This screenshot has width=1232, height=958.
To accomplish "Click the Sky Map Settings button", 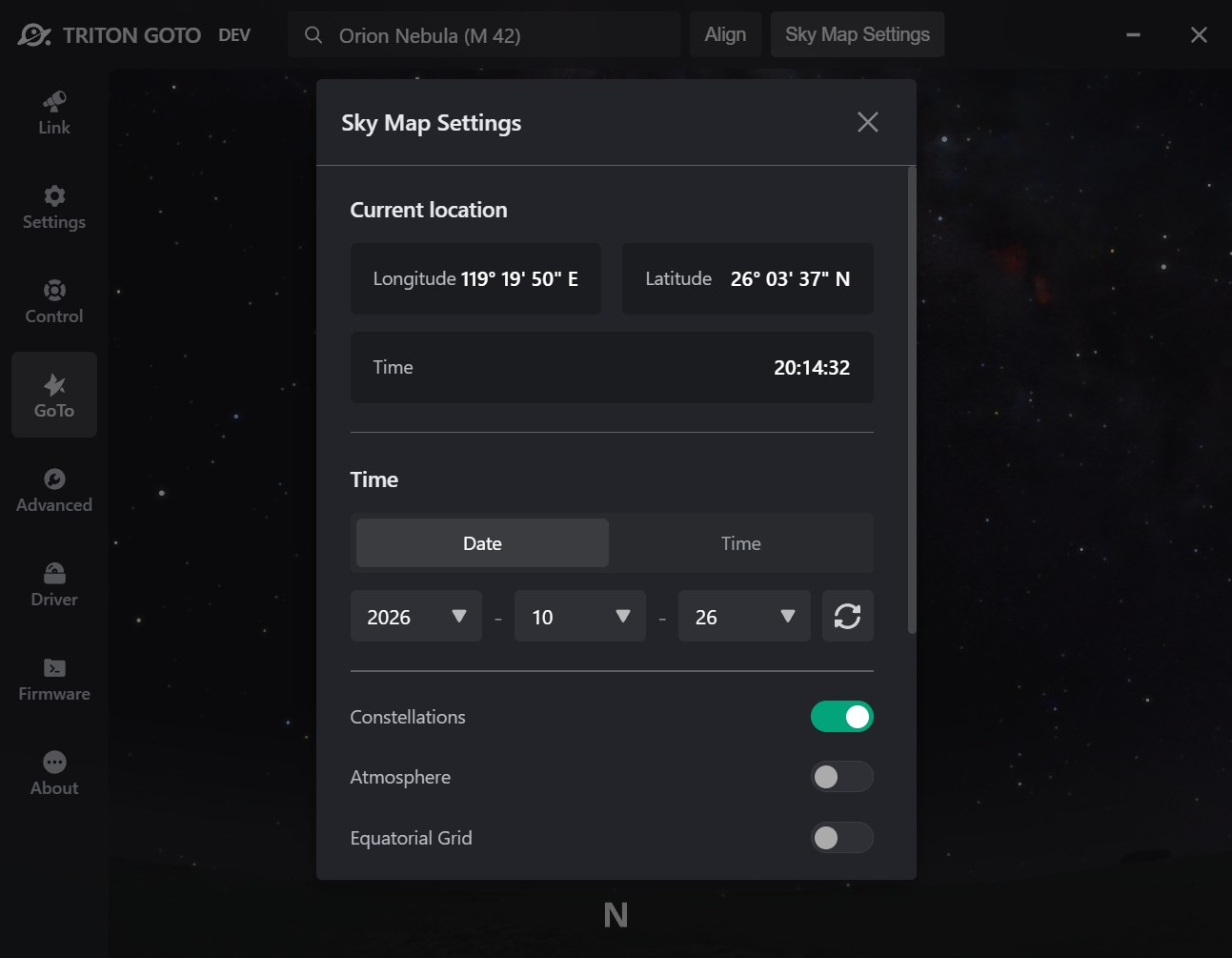I will pos(858,34).
